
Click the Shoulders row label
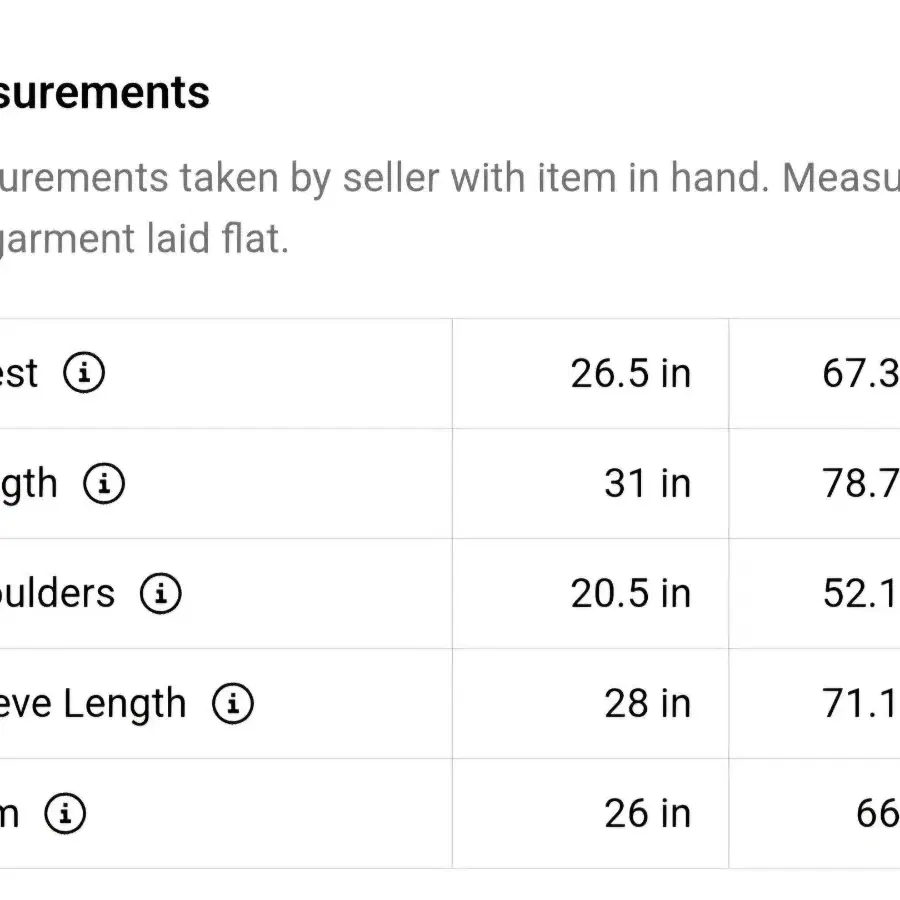pos(57,593)
